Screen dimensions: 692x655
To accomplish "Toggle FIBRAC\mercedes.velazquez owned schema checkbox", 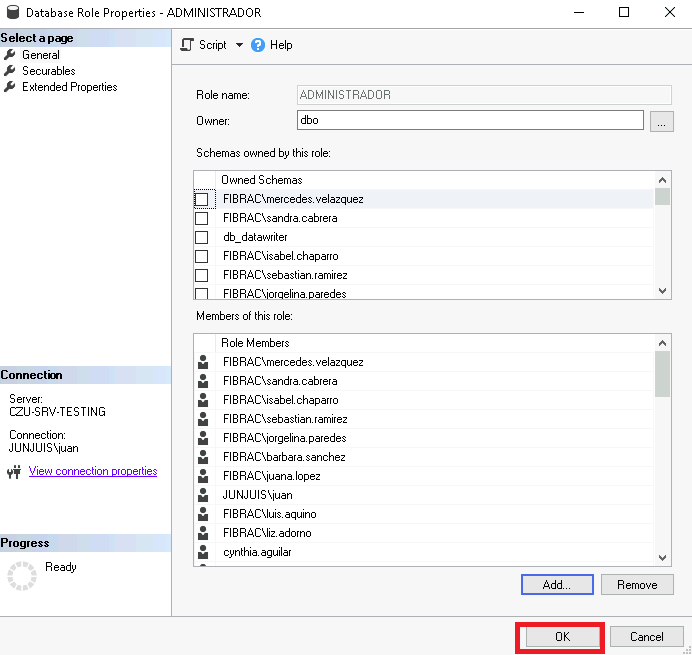I will [202, 199].
